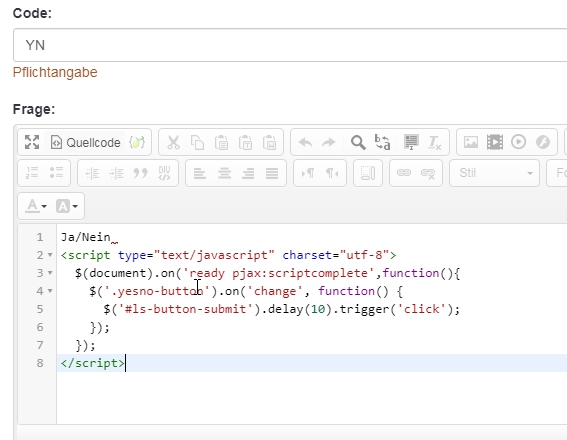This screenshot has width=567, height=440.
Task: Click the Flash insert icon
Action: point(543,142)
